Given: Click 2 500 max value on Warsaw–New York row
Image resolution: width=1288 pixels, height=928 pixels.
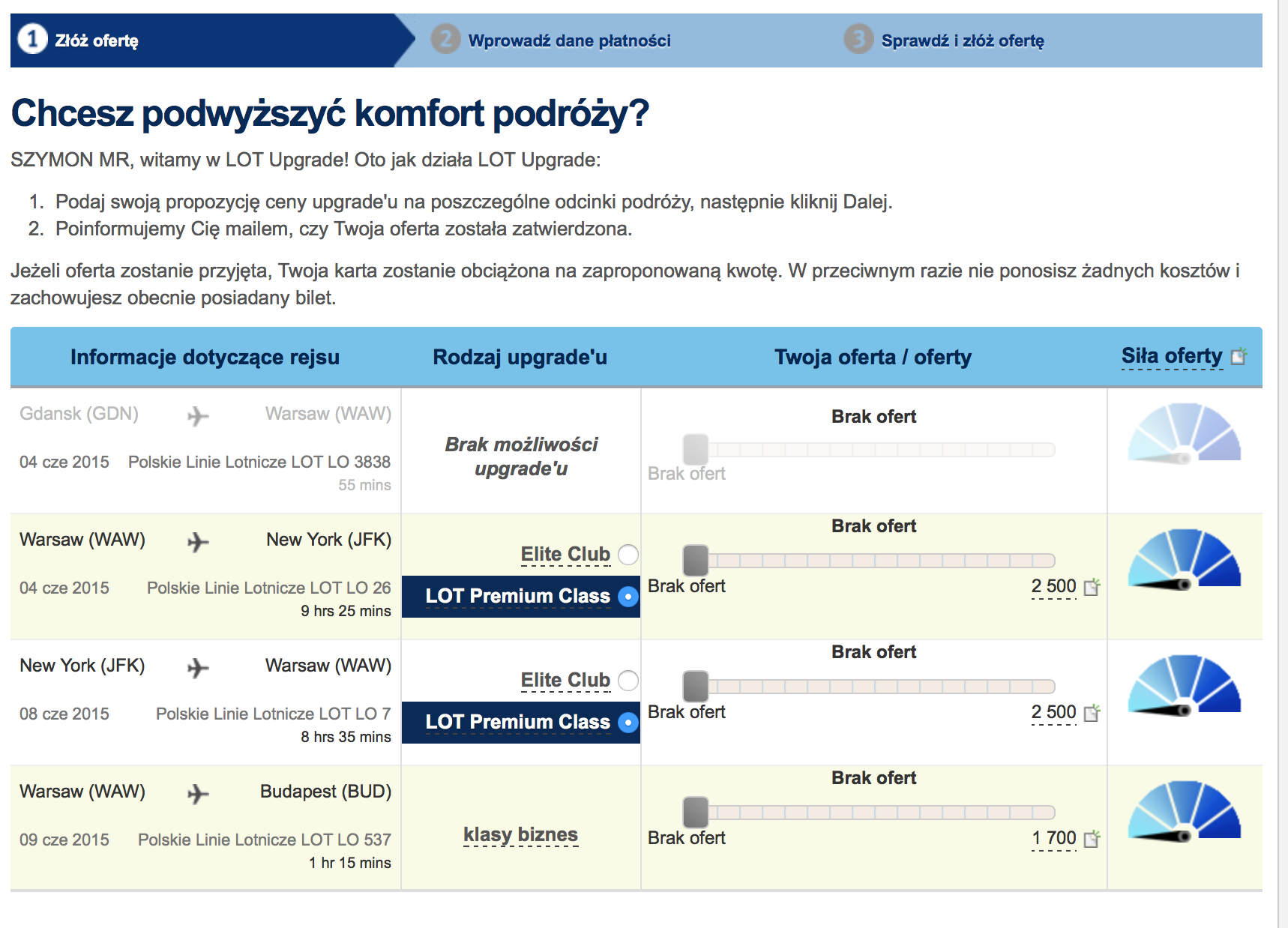Looking at the screenshot, I should [1053, 586].
